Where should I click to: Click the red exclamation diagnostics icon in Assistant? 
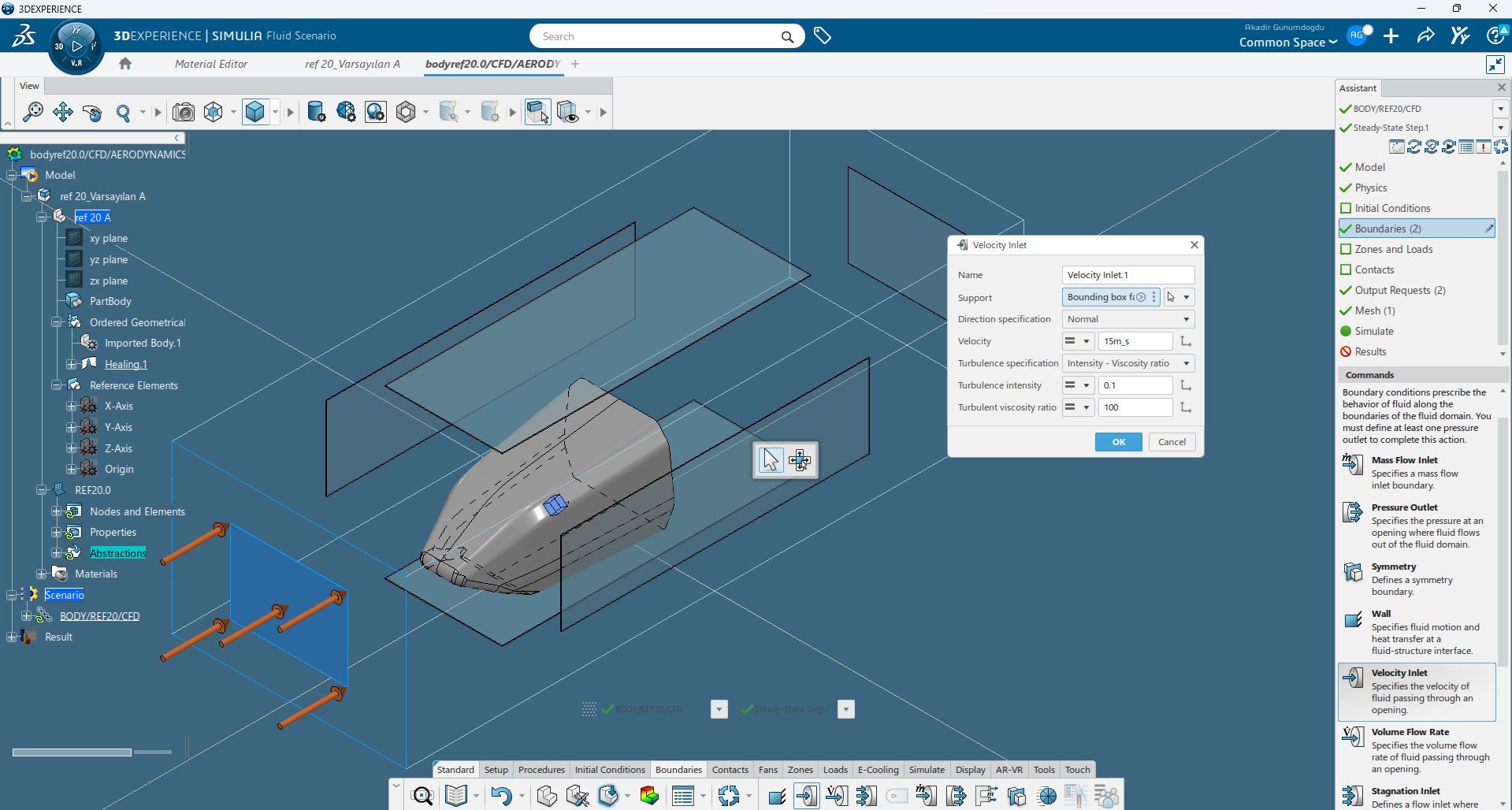click(1484, 147)
